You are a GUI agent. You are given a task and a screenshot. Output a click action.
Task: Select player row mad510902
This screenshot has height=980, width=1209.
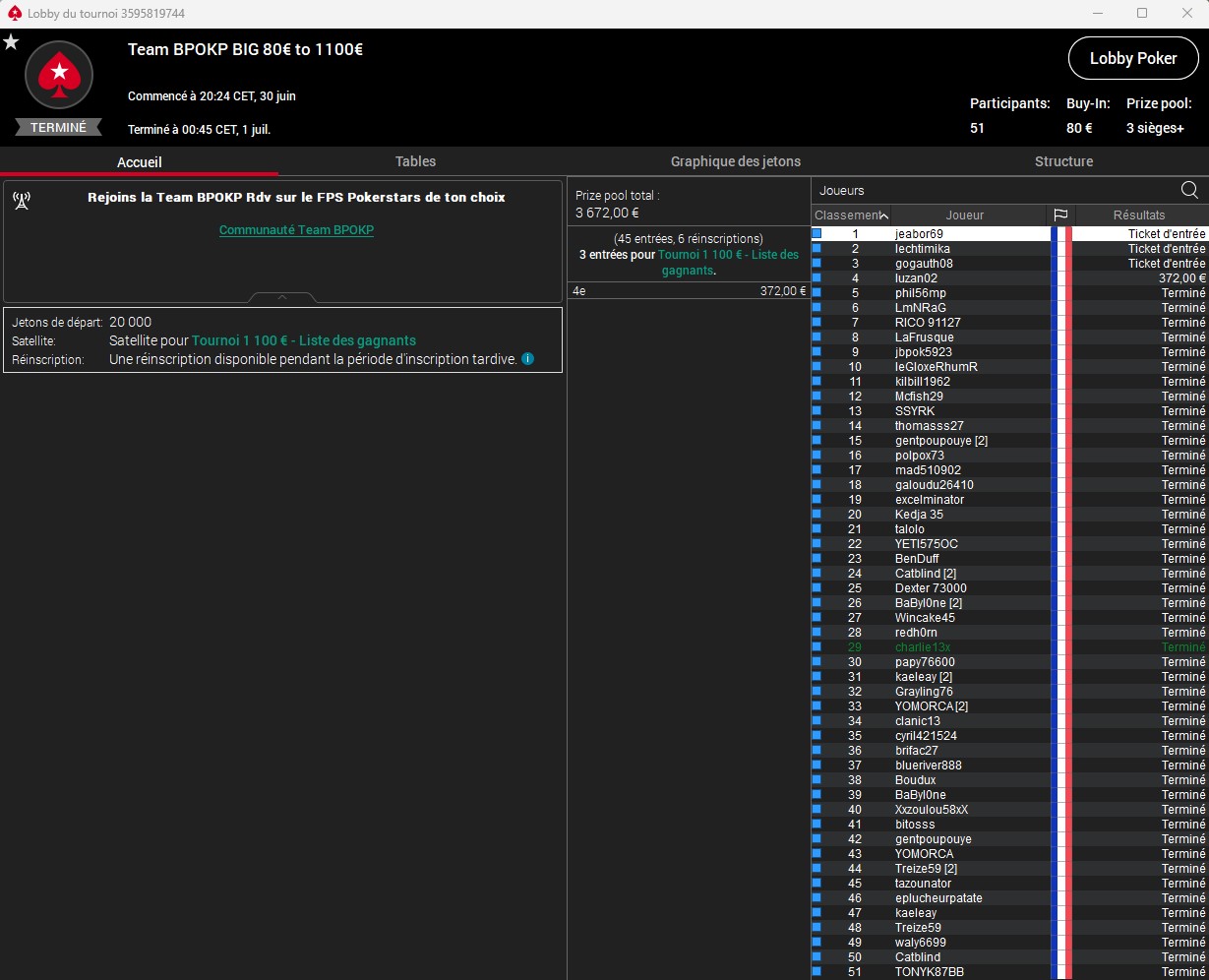point(1009,469)
